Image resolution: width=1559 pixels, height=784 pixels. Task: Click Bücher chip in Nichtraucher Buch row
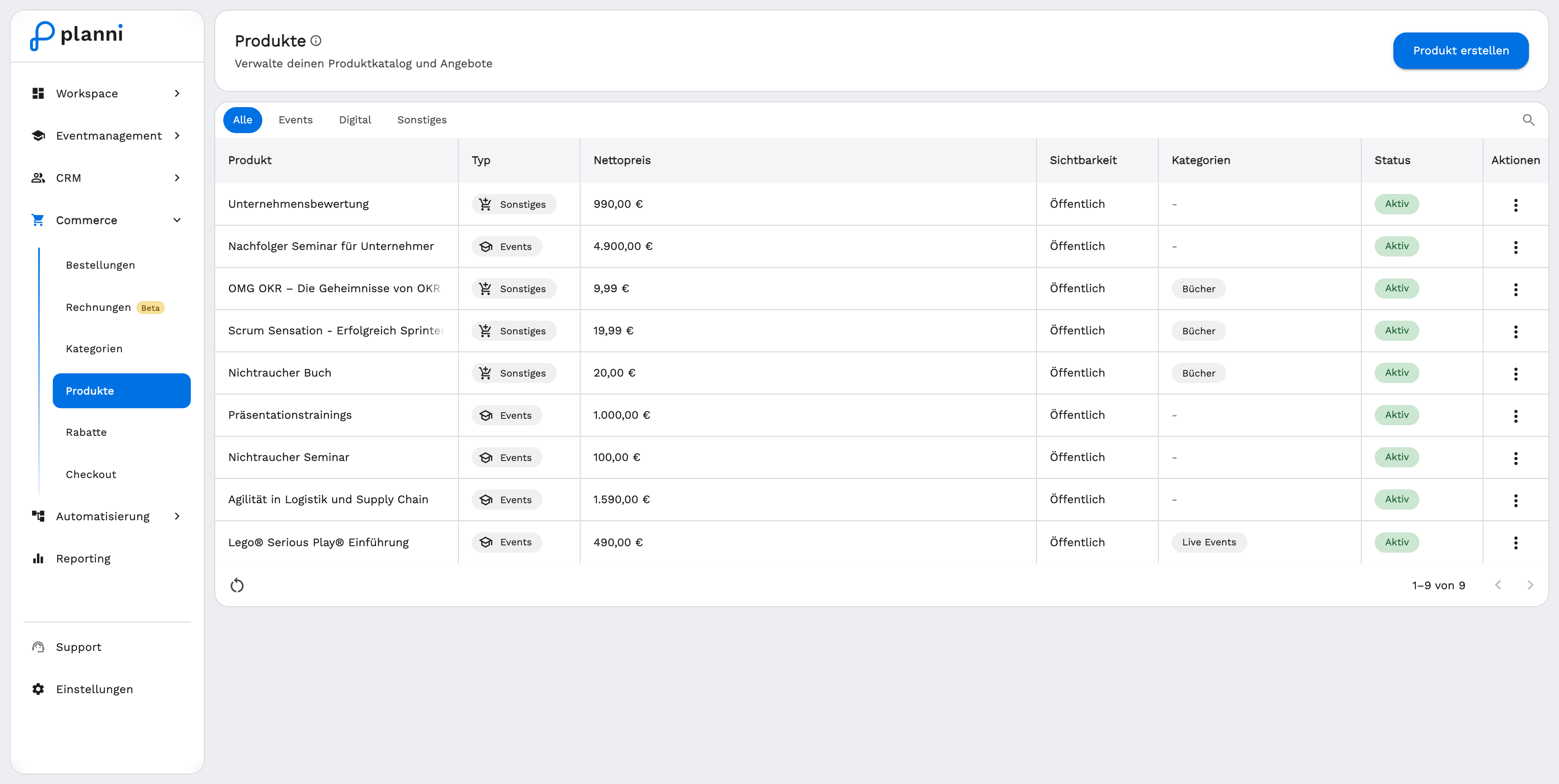1198,373
